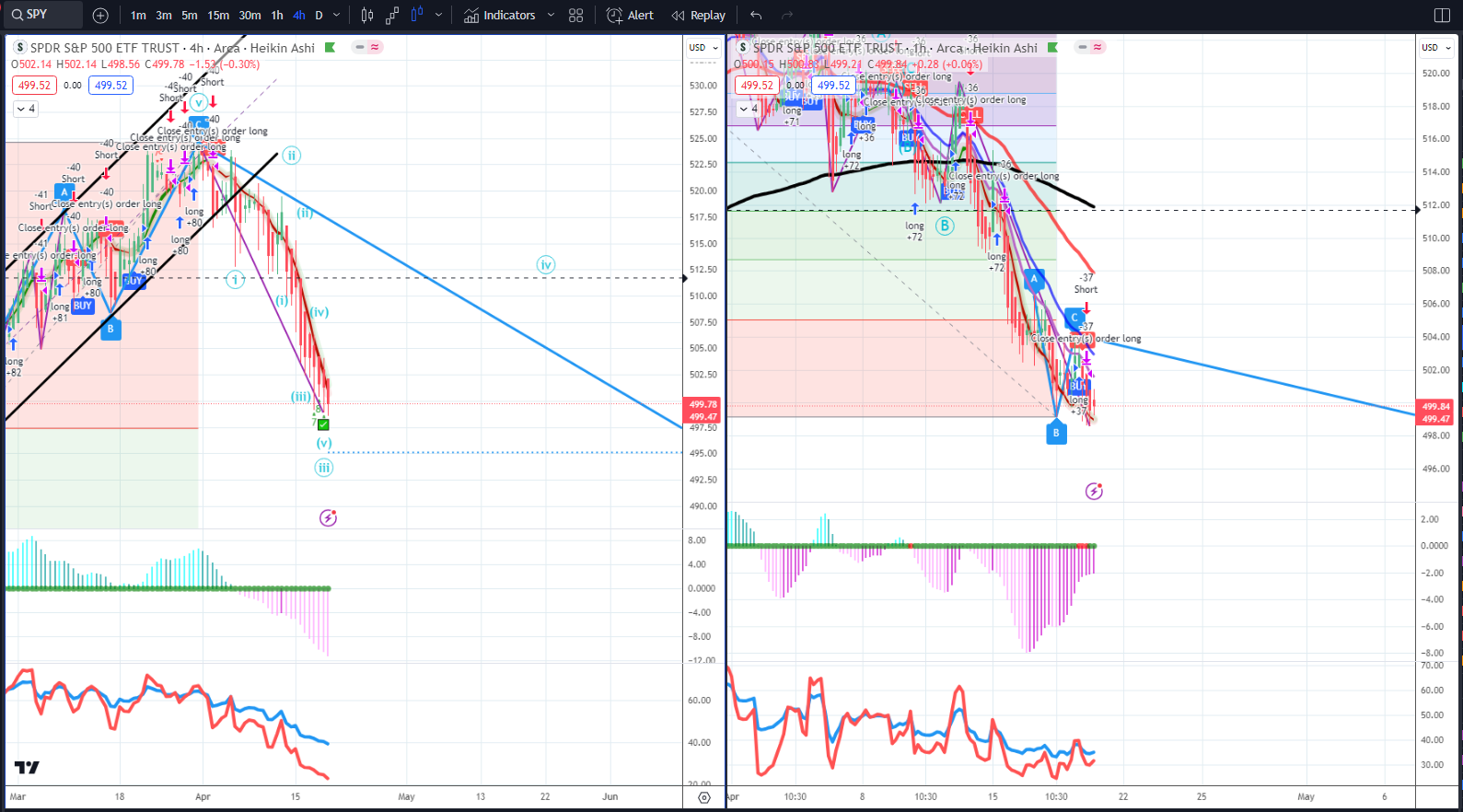Click the right chart title SPDR S&P 500 ETF TRUST 1h
This screenshot has height=812, width=1463.
pos(895,48)
